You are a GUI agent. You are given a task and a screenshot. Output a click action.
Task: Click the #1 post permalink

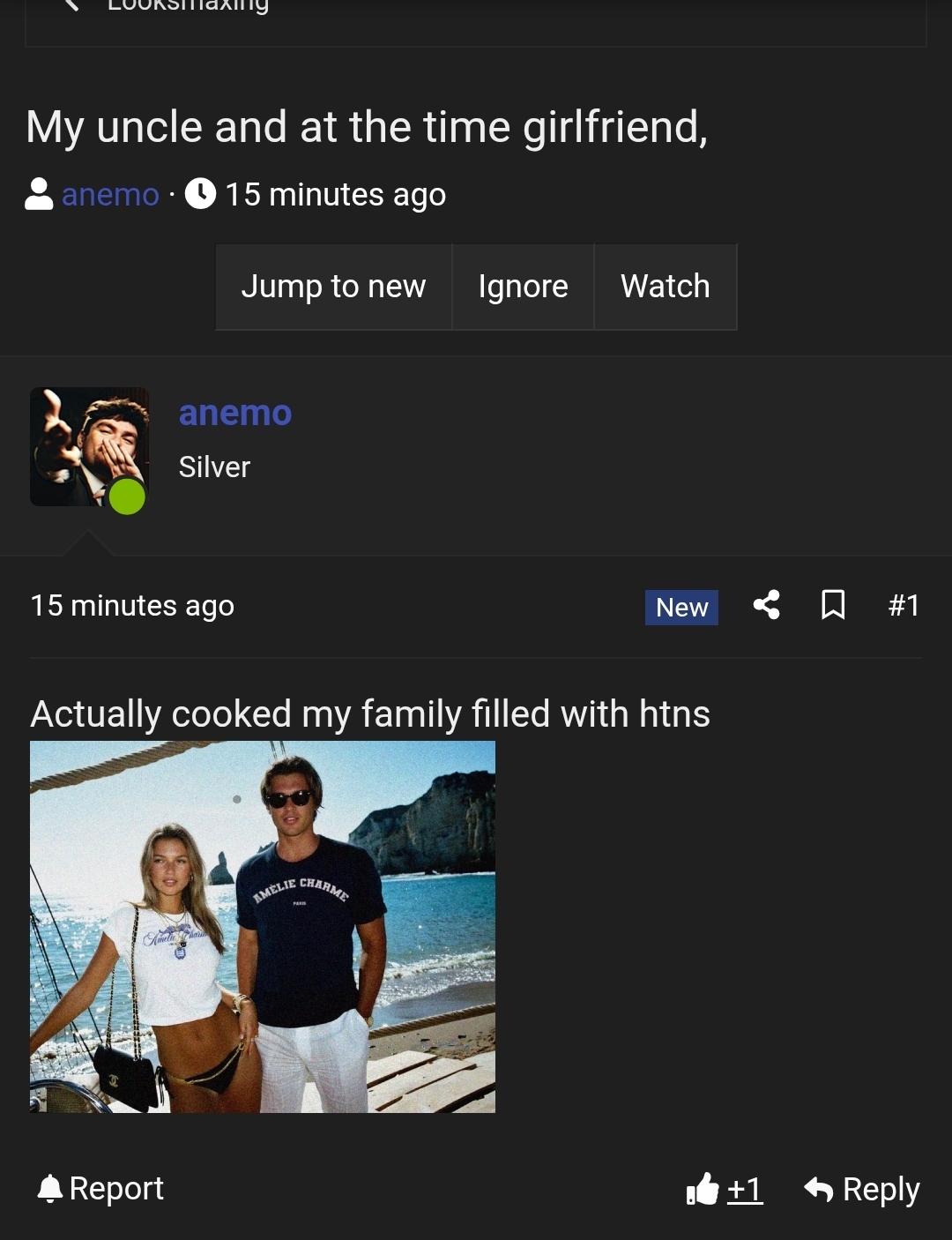(x=904, y=605)
